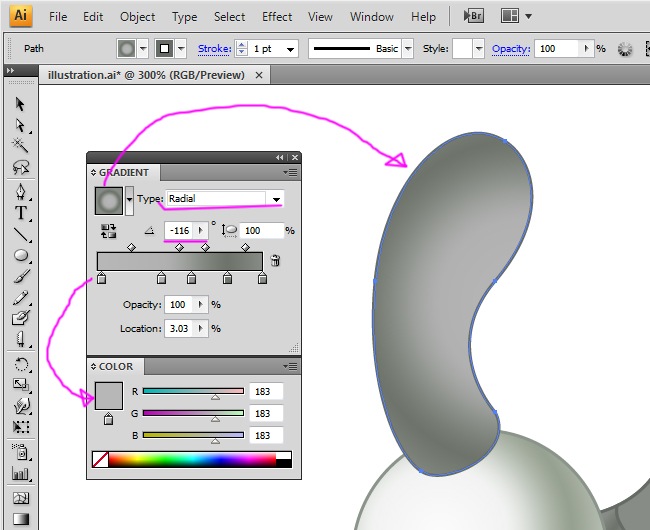Switch to the illustration.ai document tab

point(146,75)
